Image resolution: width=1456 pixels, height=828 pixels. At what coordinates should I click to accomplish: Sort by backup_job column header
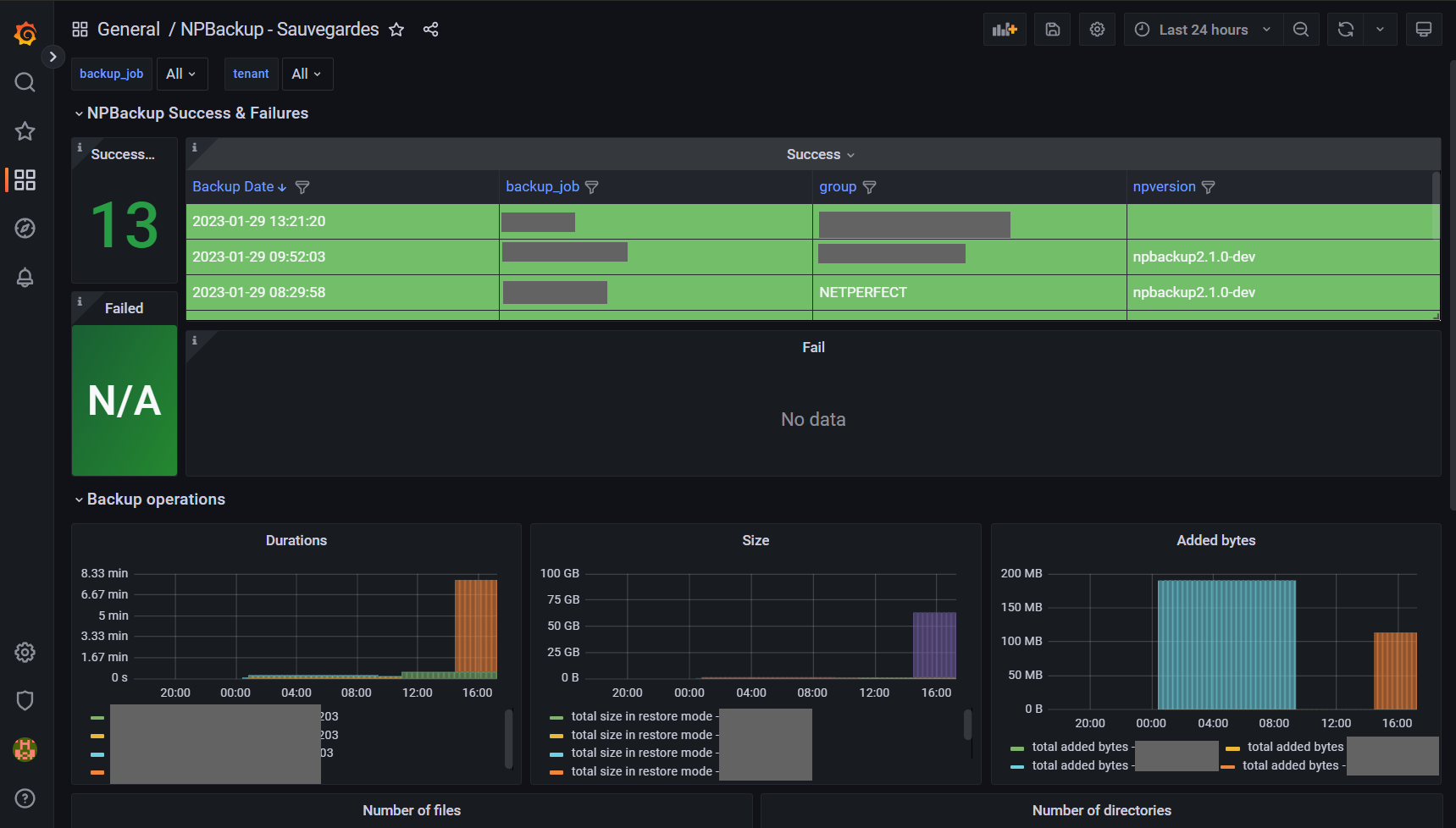(x=543, y=187)
